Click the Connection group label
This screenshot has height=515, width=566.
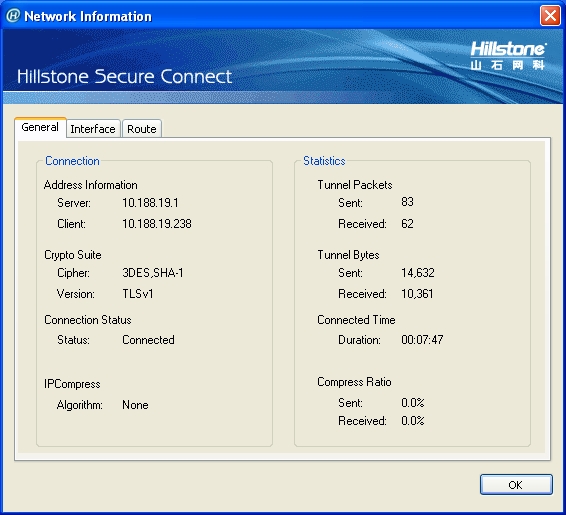(x=72, y=161)
